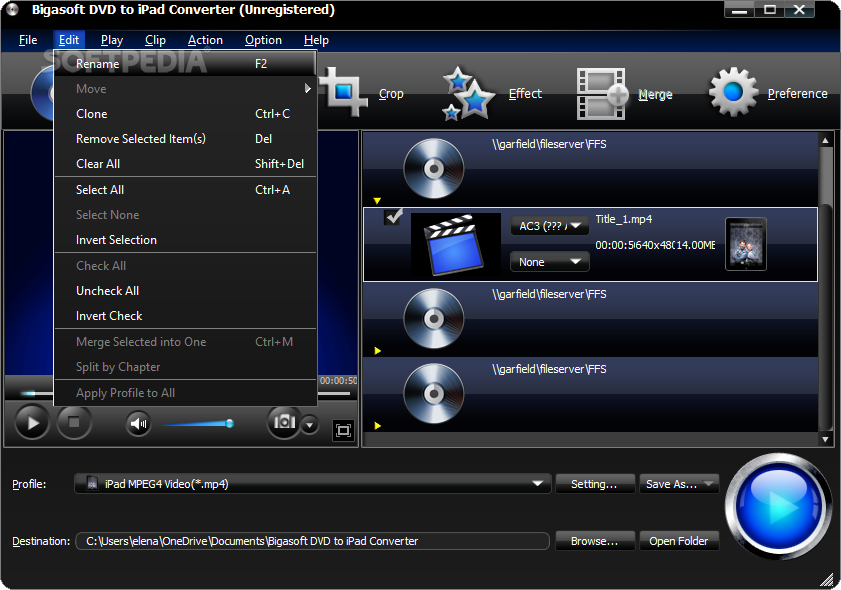Click the Open Folder button
841x590 pixels.
click(678, 541)
